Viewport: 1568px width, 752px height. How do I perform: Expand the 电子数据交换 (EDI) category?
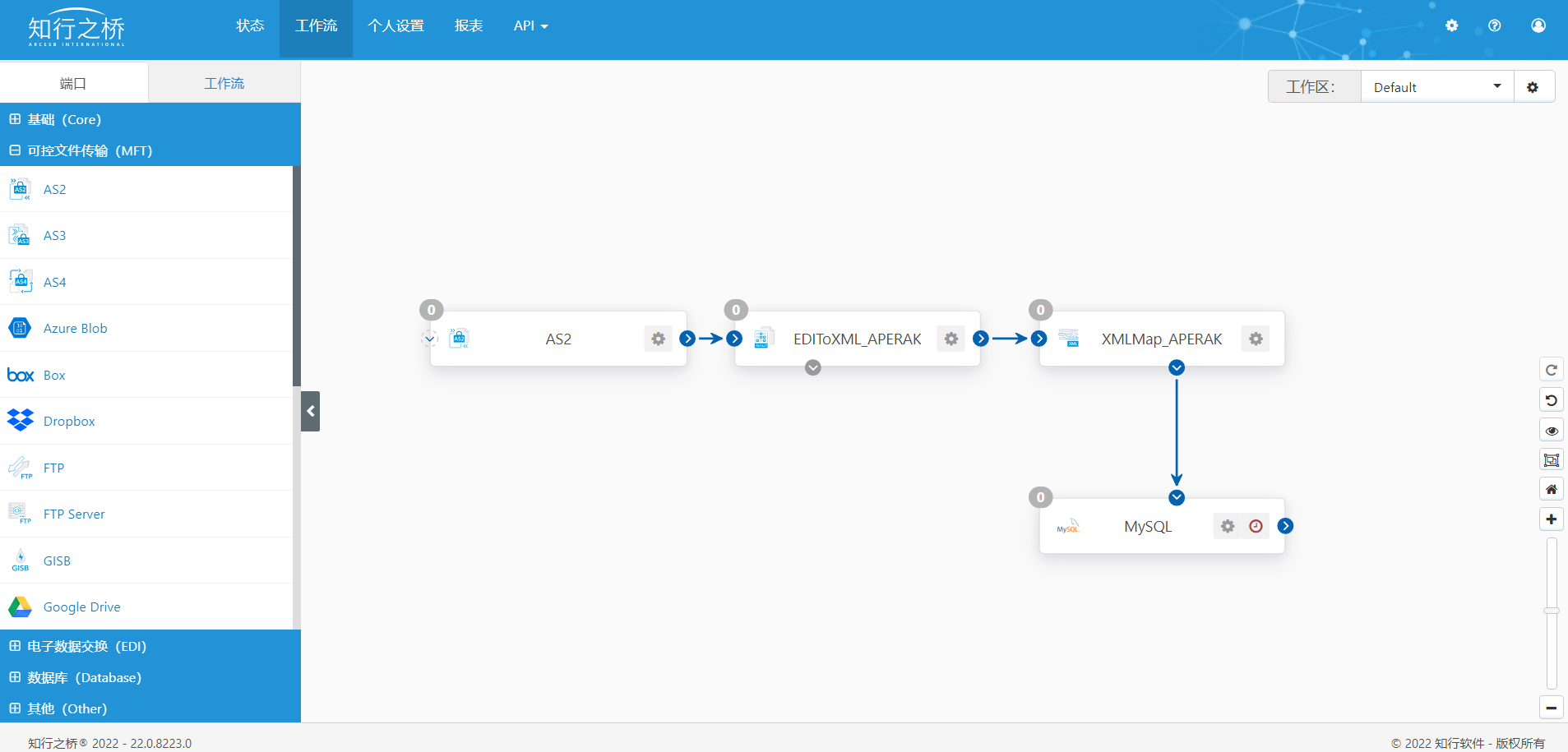point(15,646)
